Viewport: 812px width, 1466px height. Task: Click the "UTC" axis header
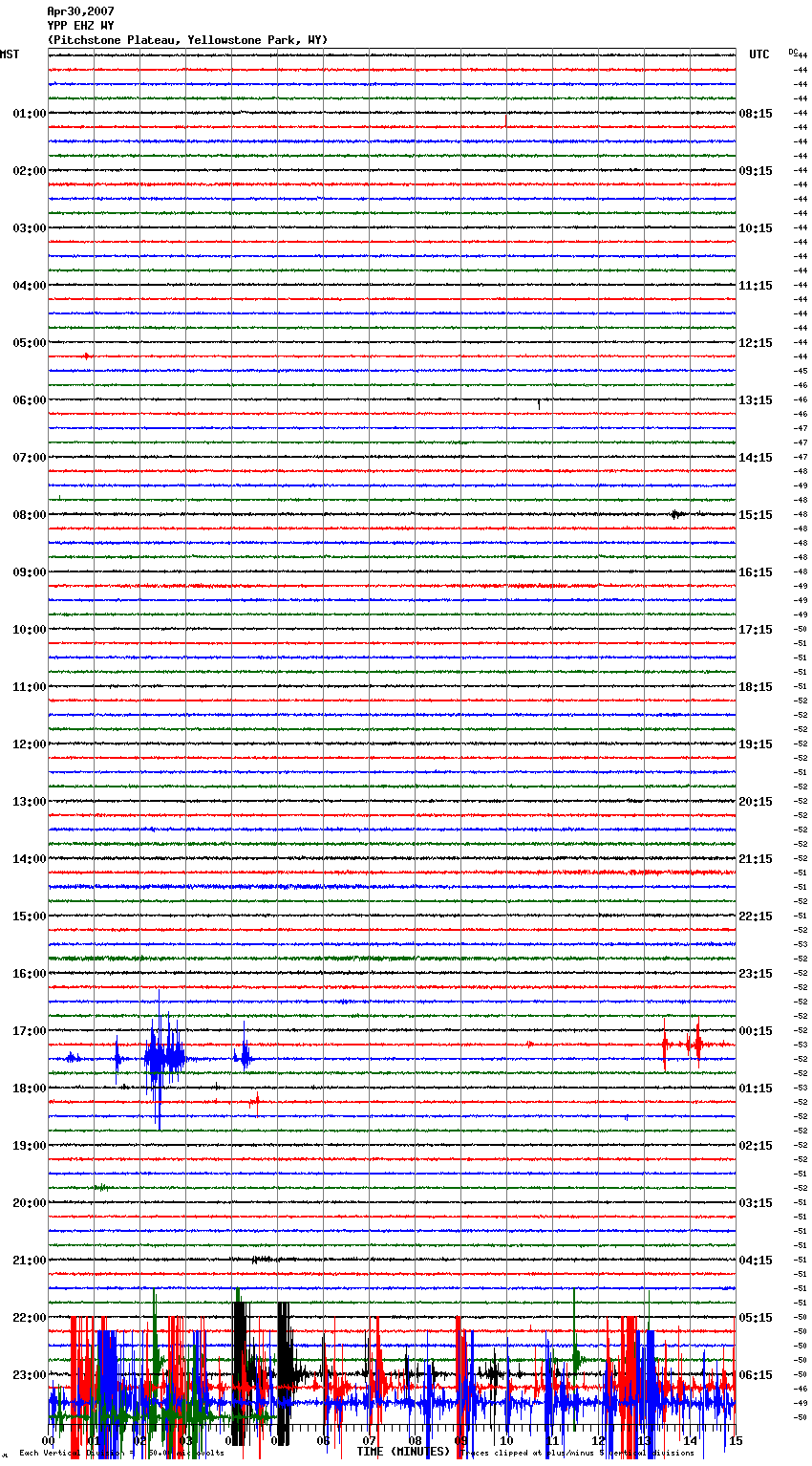(759, 54)
